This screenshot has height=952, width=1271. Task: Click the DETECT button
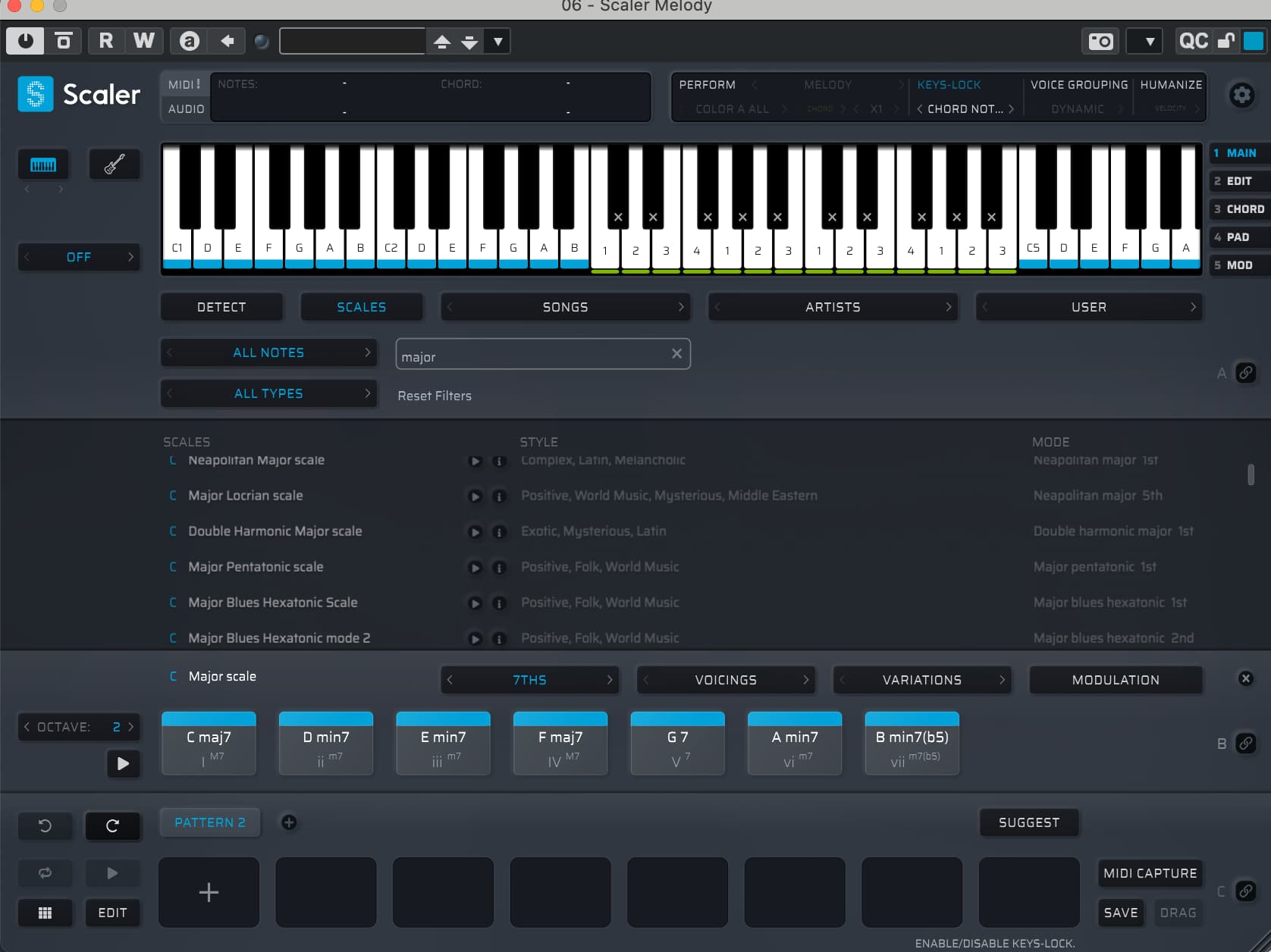[221, 307]
